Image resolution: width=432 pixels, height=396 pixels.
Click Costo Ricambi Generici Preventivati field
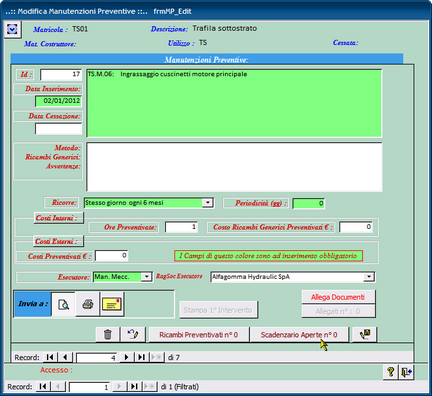coord(356,227)
